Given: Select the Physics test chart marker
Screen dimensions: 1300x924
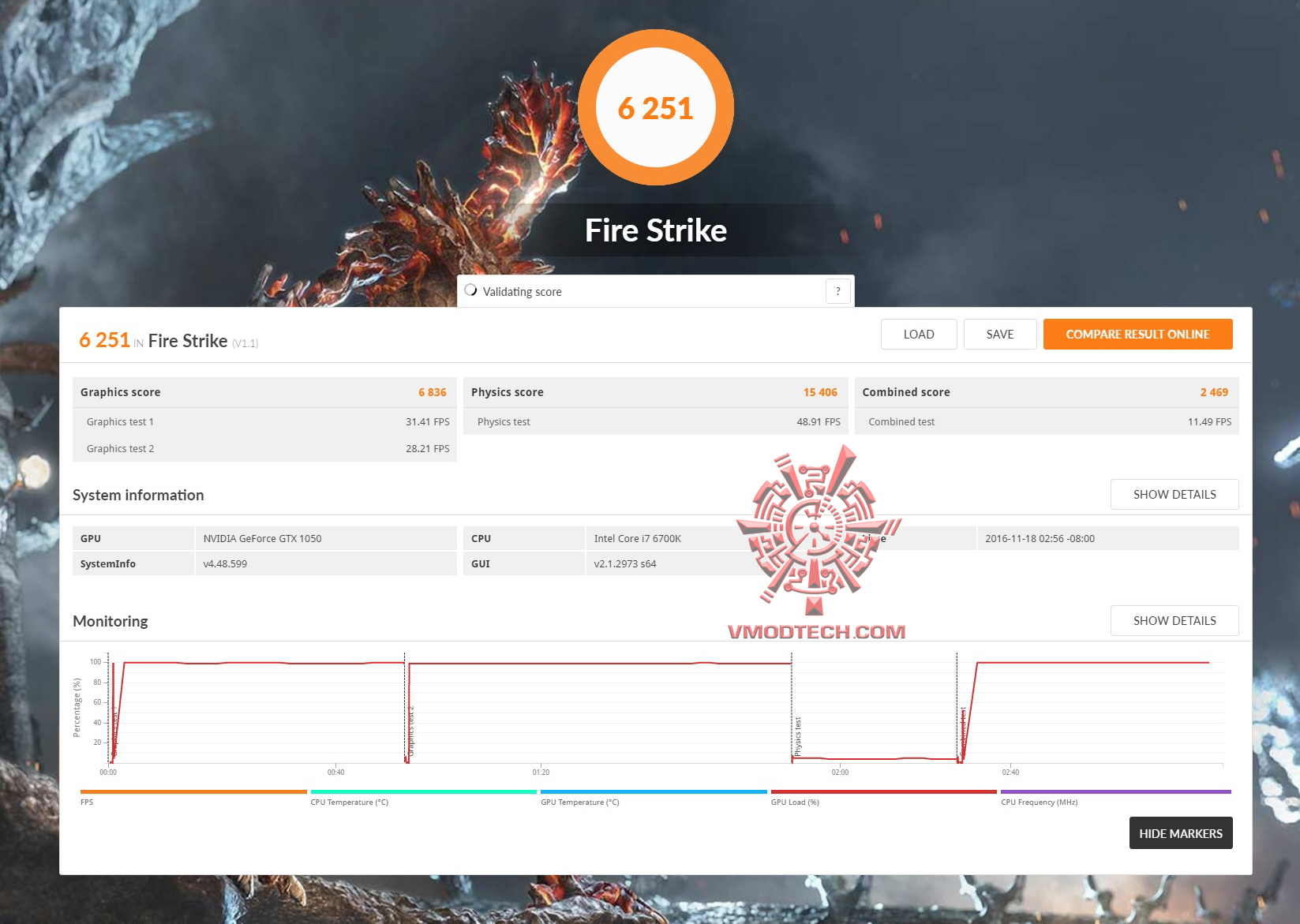Looking at the screenshot, I should click(x=798, y=736).
